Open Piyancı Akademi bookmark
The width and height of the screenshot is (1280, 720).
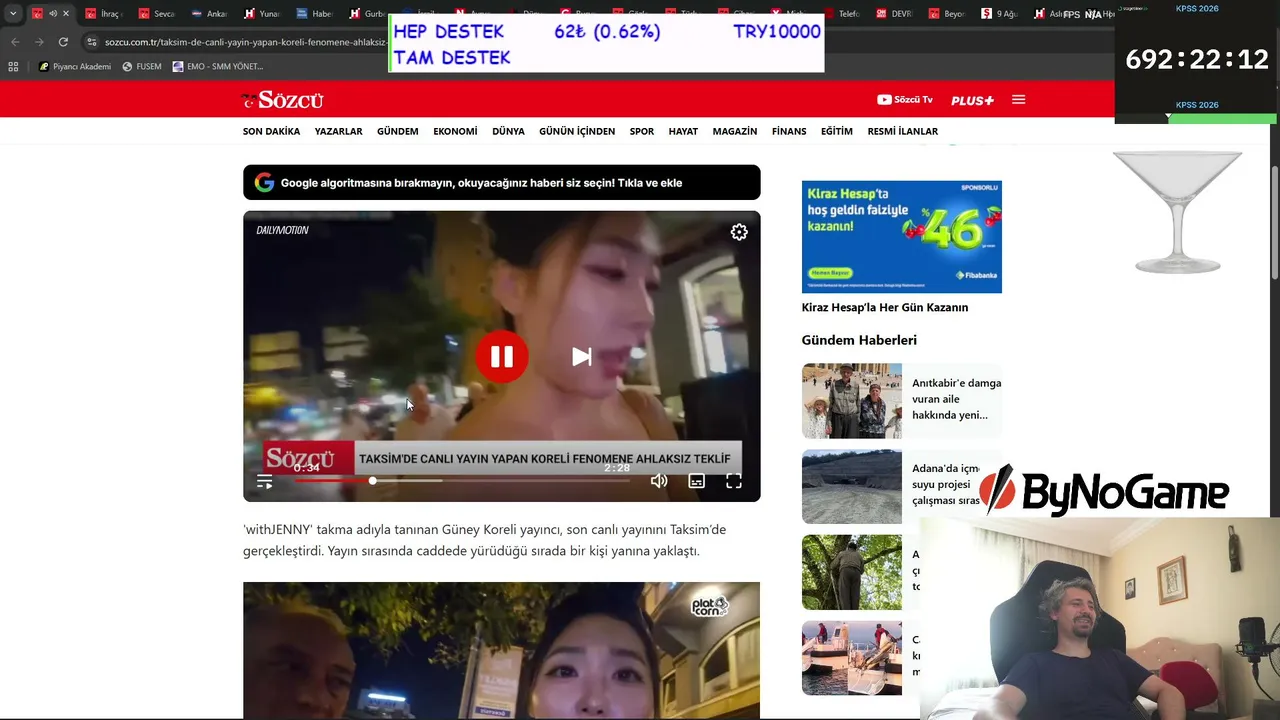75,67
